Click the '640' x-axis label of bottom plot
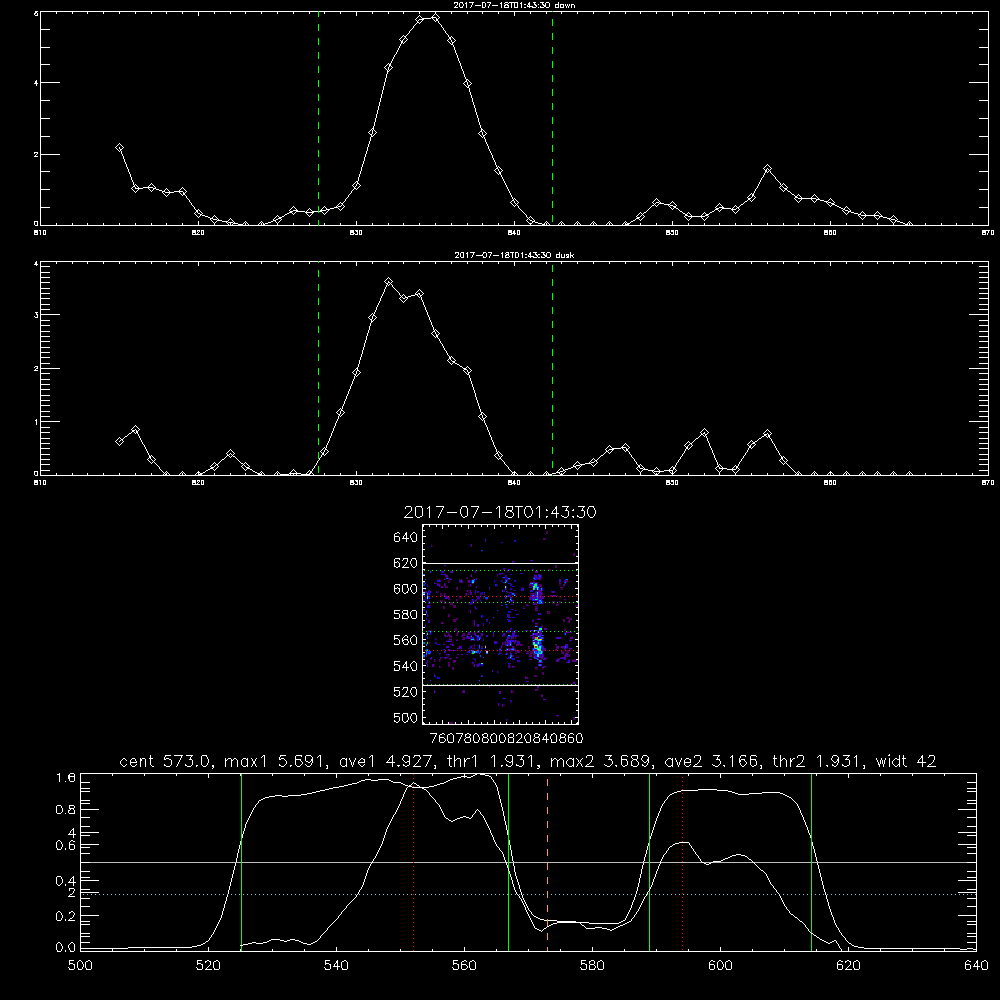 click(x=976, y=966)
